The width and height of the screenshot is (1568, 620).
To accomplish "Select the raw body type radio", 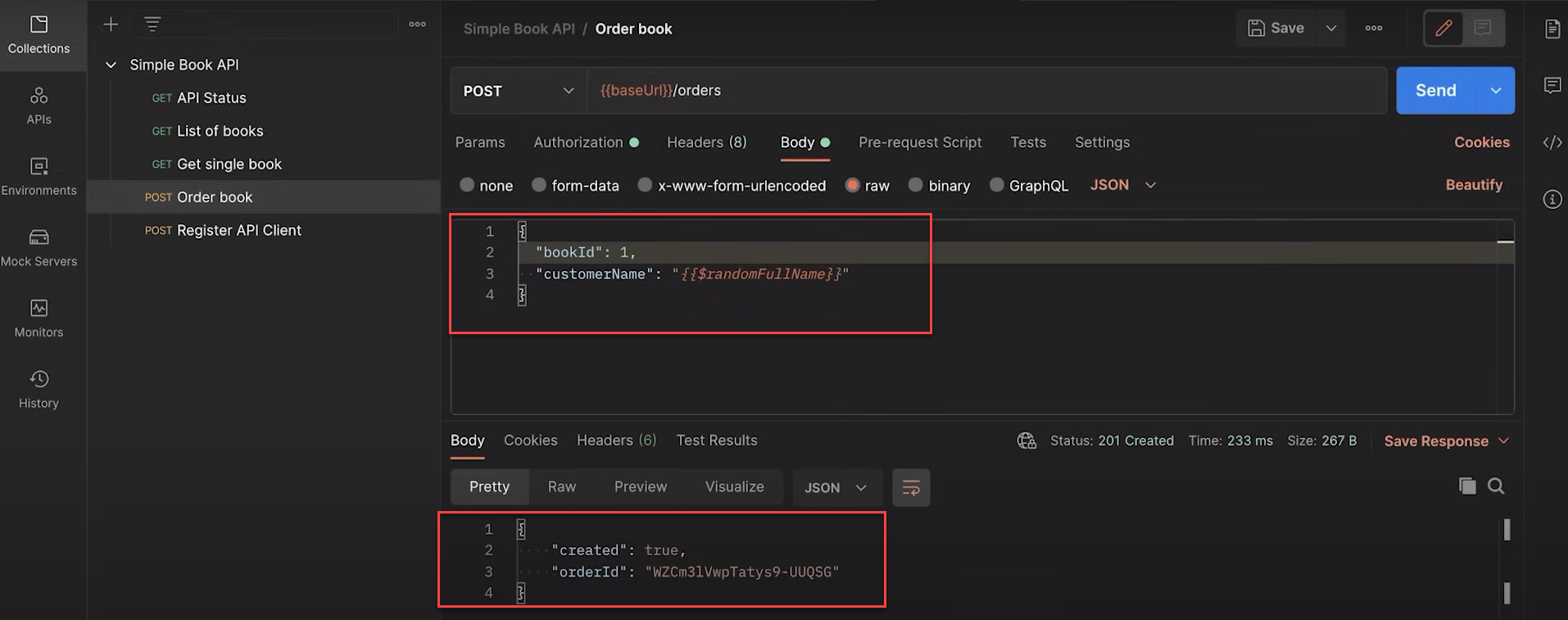I will [x=852, y=185].
